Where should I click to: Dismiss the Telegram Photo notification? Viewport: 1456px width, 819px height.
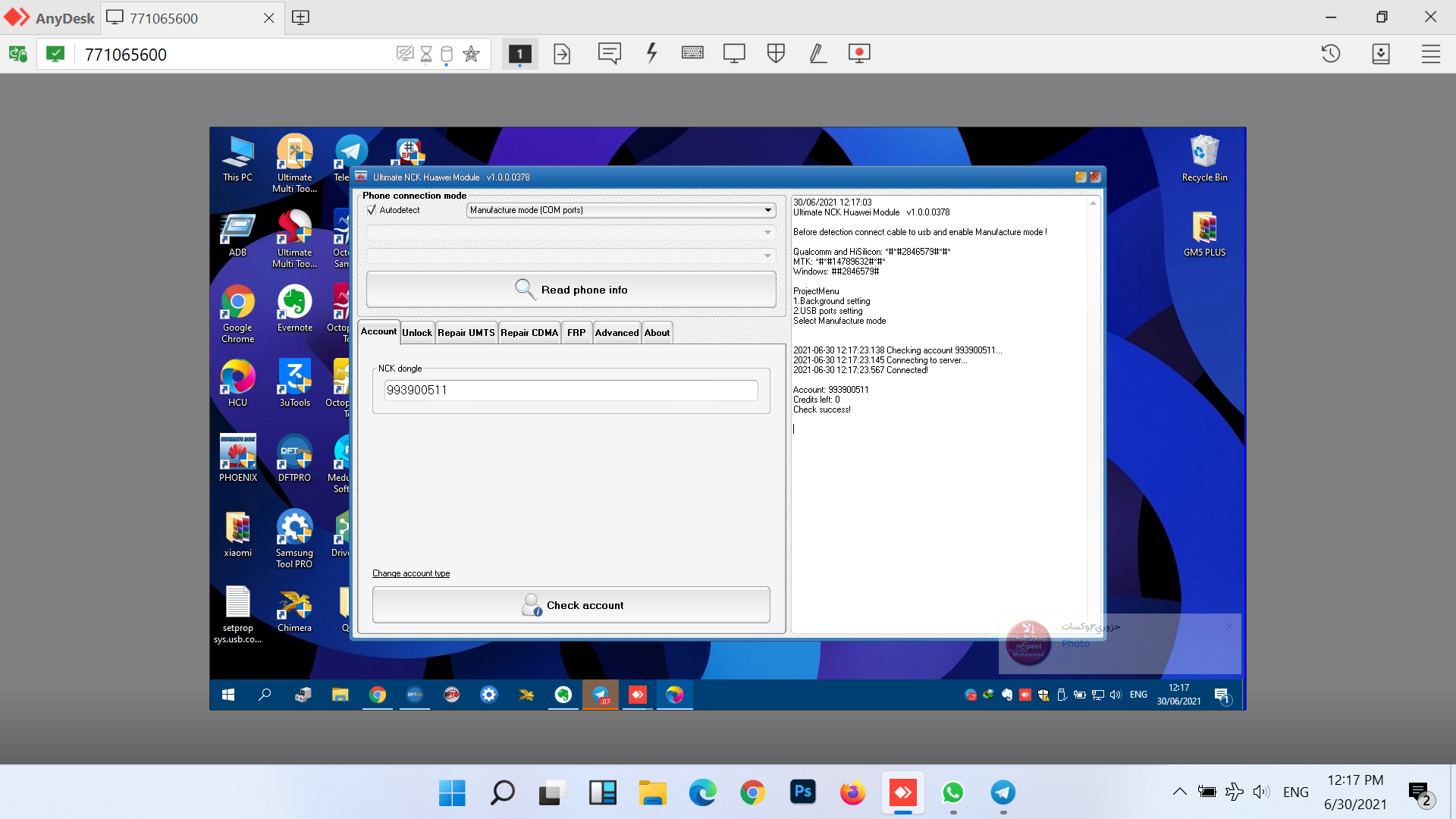click(x=1229, y=626)
